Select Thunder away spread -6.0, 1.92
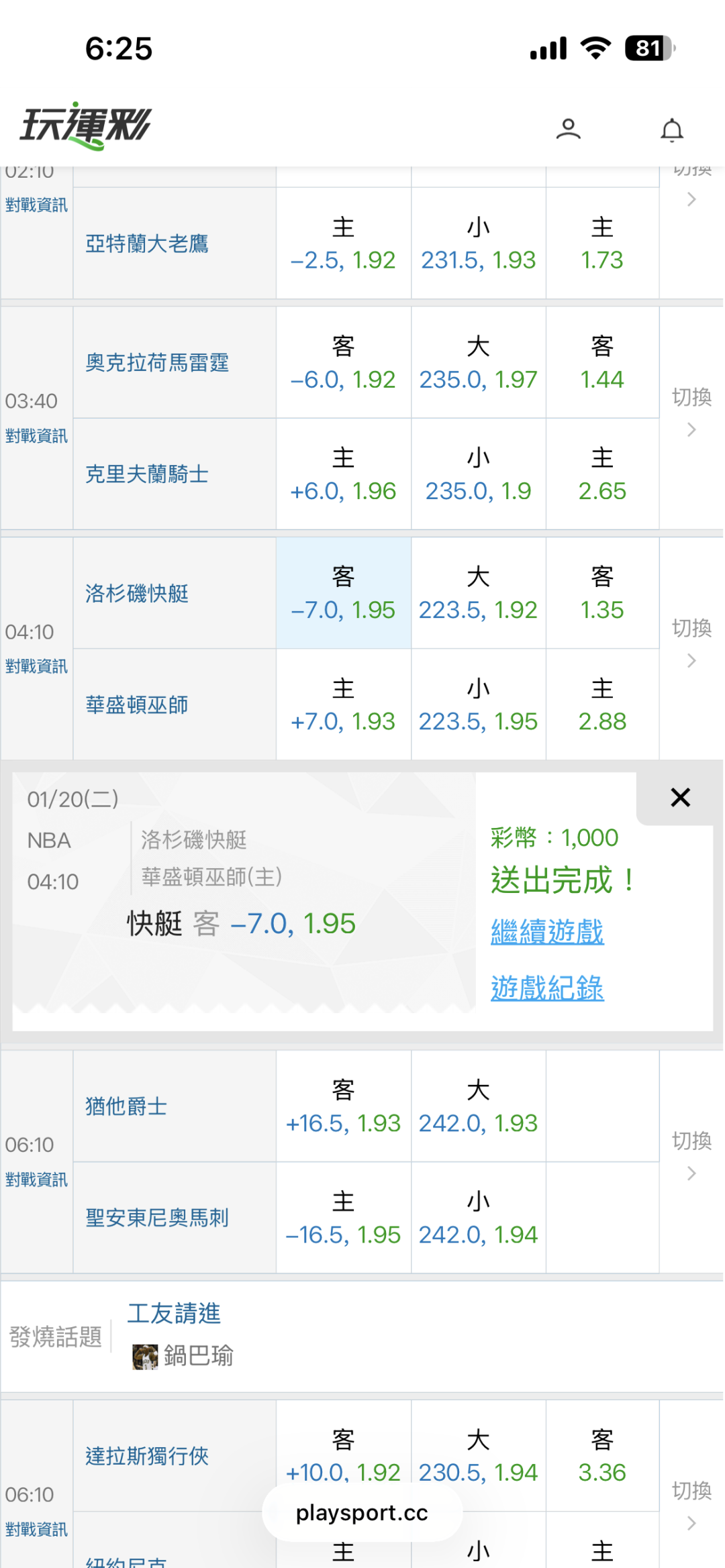 click(343, 364)
